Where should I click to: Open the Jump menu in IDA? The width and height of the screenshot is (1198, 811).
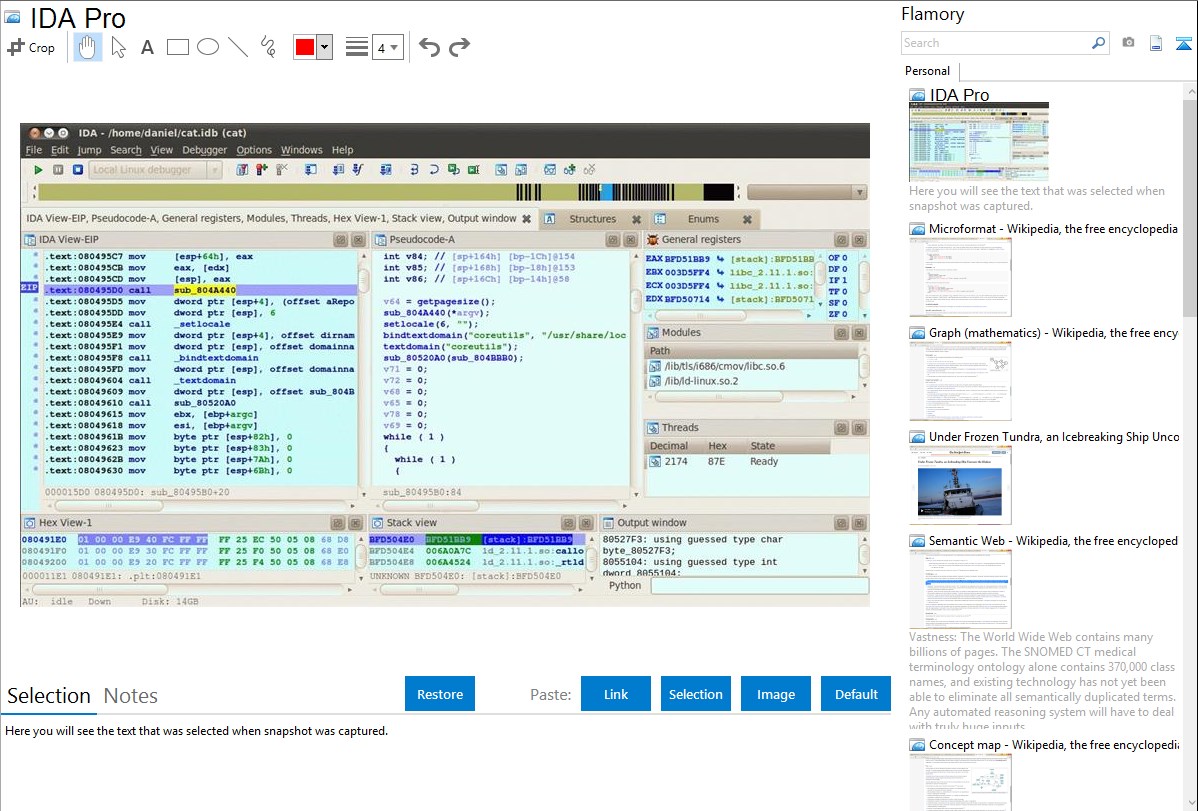pos(89,150)
